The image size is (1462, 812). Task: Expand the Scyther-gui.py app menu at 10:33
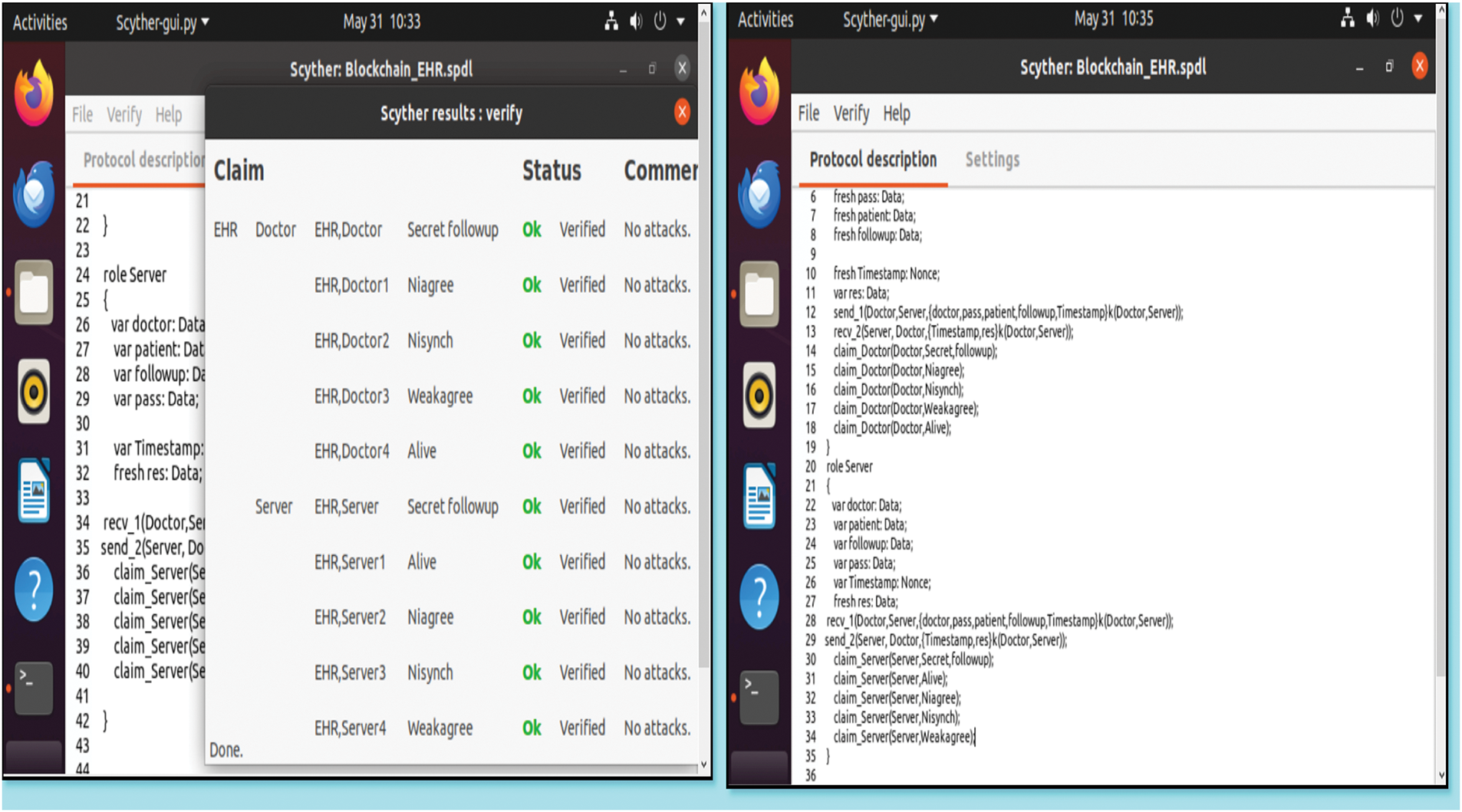pyautogui.click(x=162, y=22)
